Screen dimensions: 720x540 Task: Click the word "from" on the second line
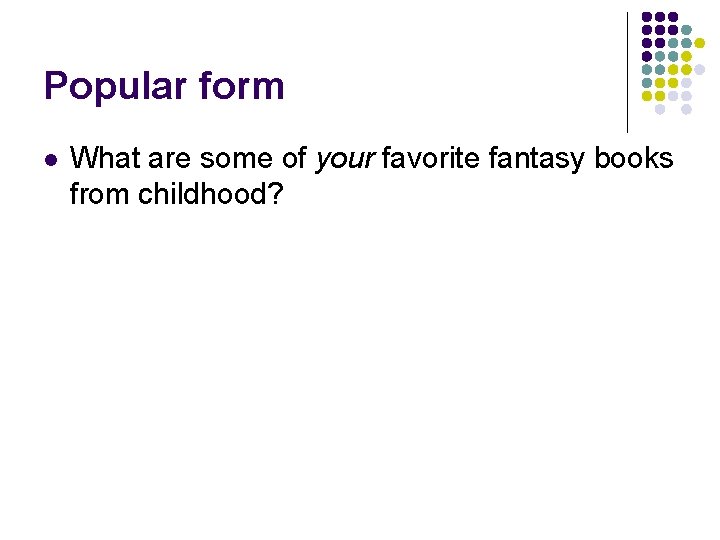point(99,194)
